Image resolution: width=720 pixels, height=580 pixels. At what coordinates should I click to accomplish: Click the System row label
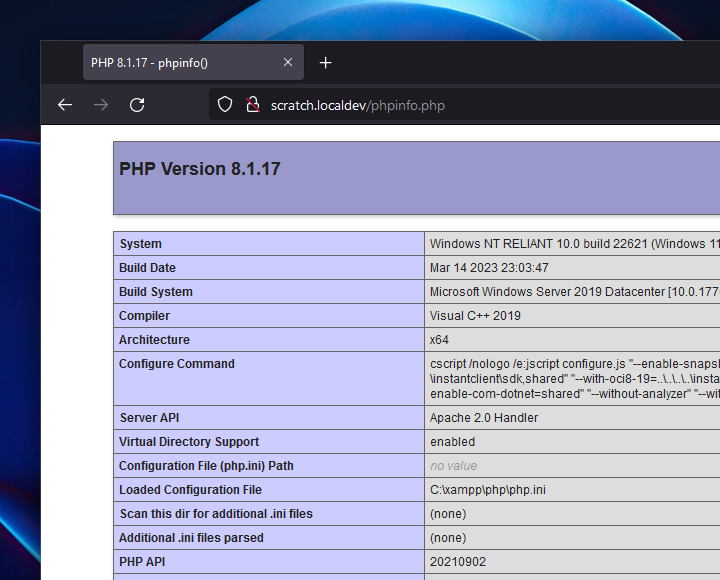point(141,244)
